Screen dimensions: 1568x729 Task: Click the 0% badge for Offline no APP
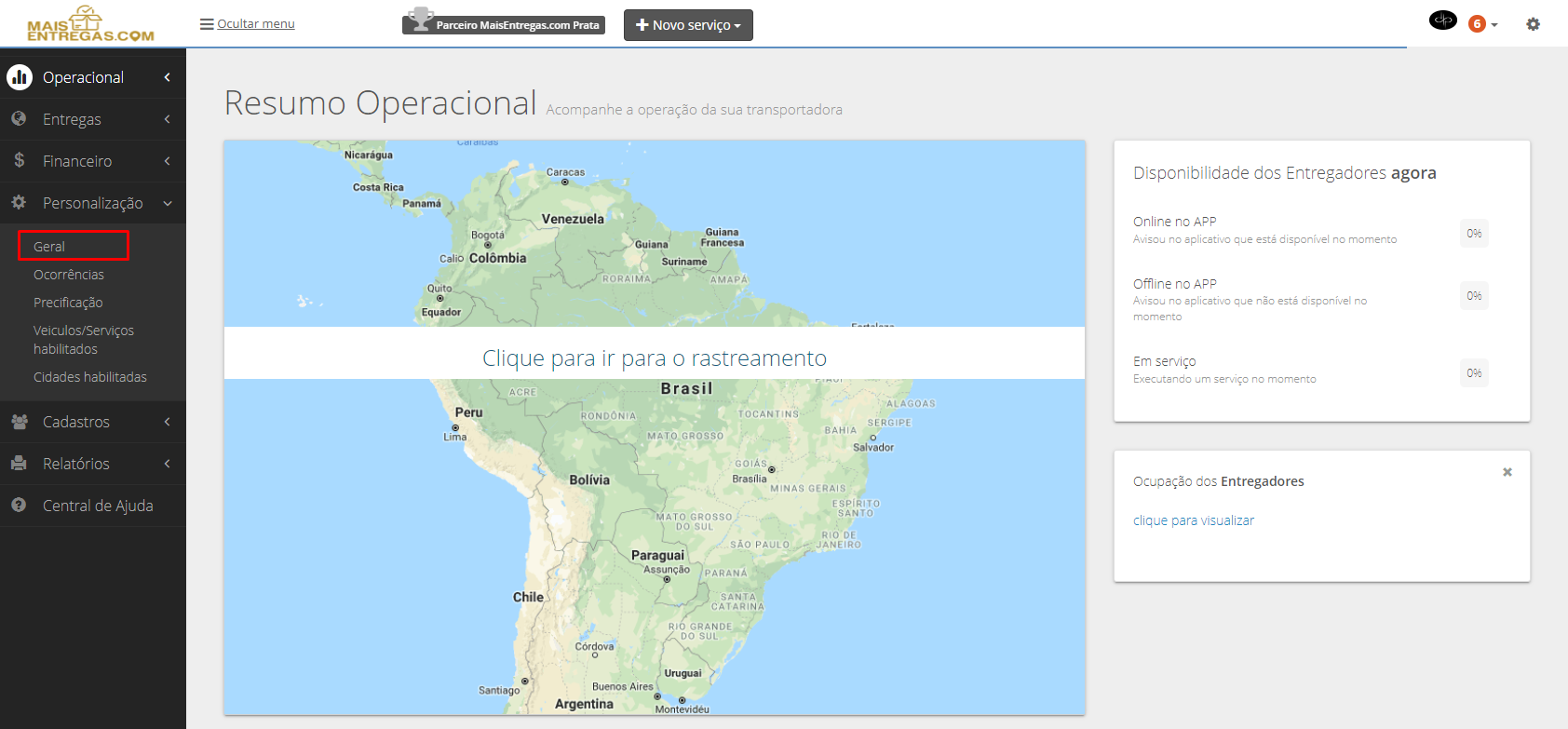coord(1474,295)
